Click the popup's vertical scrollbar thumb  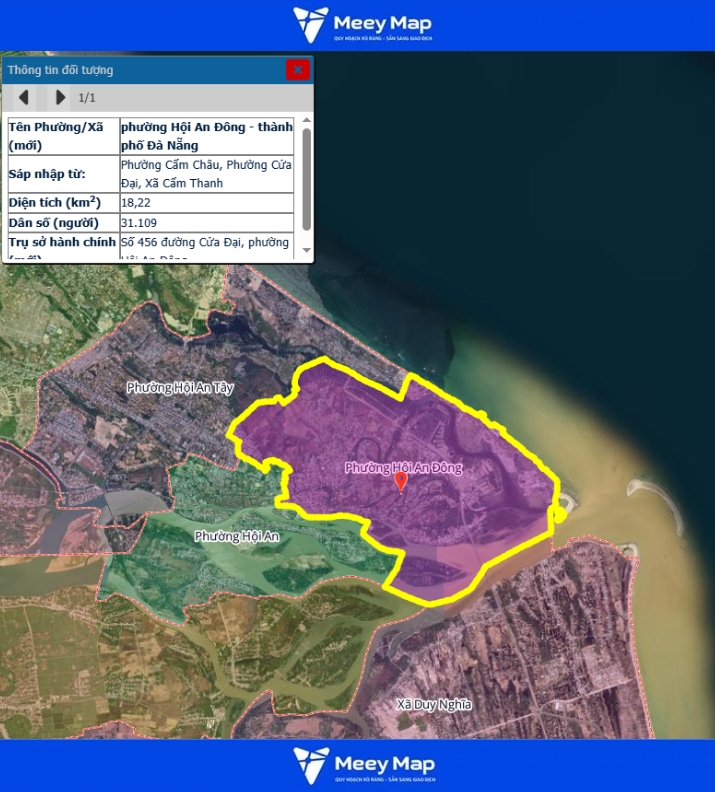point(306,180)
